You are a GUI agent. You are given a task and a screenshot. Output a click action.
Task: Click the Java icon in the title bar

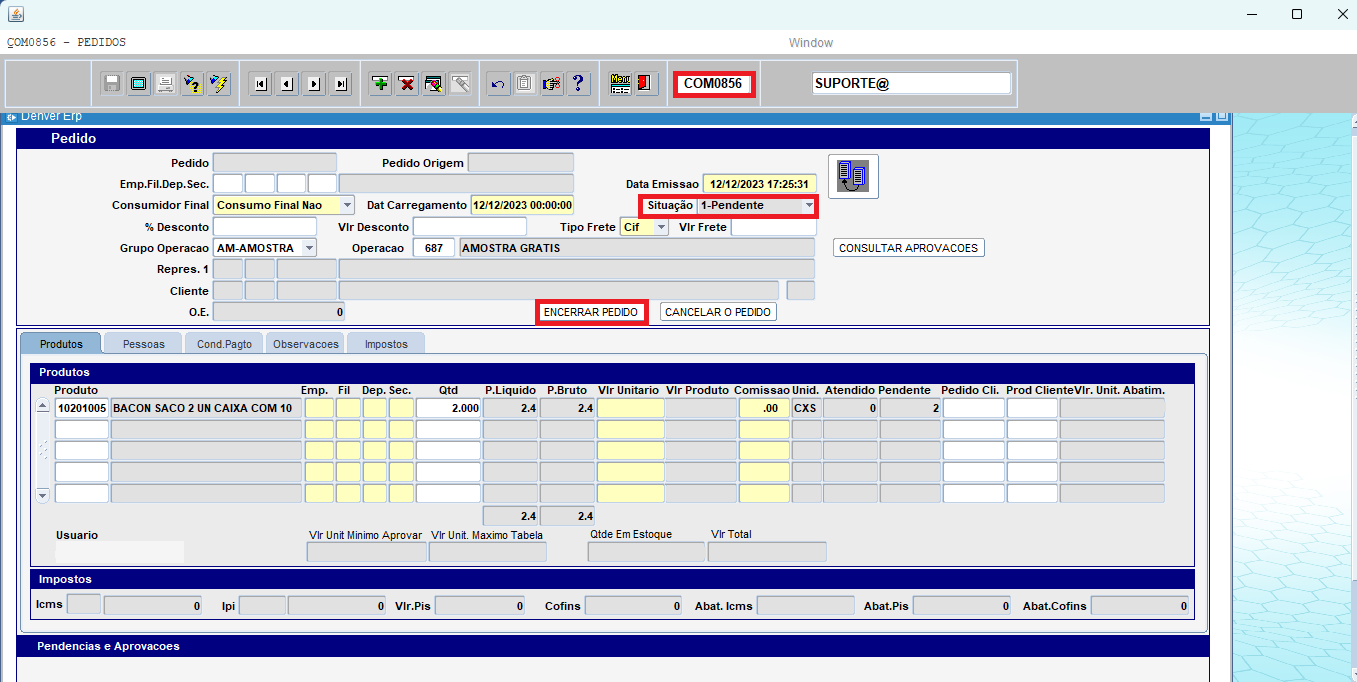[x=15, y=14]
